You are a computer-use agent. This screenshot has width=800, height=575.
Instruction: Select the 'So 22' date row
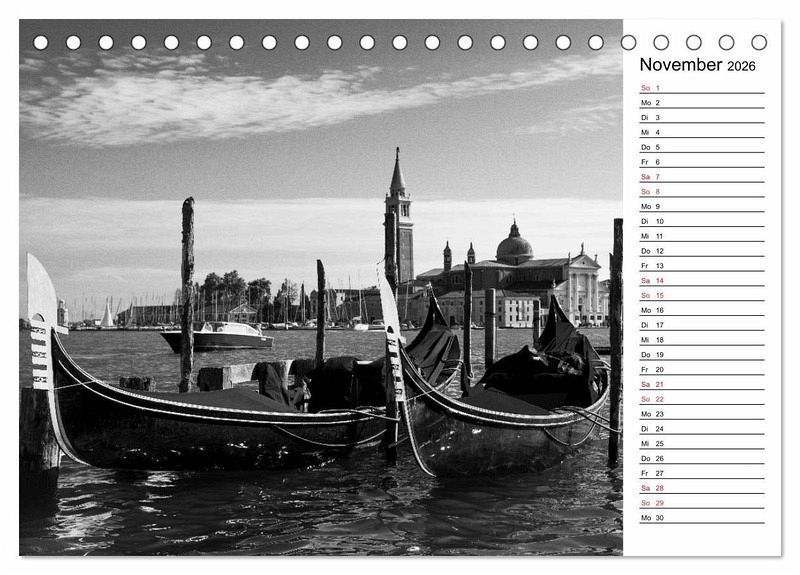pos(702,398)
